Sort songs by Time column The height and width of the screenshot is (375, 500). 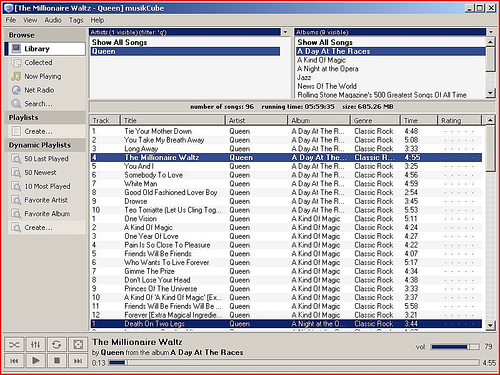tap(419, 120)
